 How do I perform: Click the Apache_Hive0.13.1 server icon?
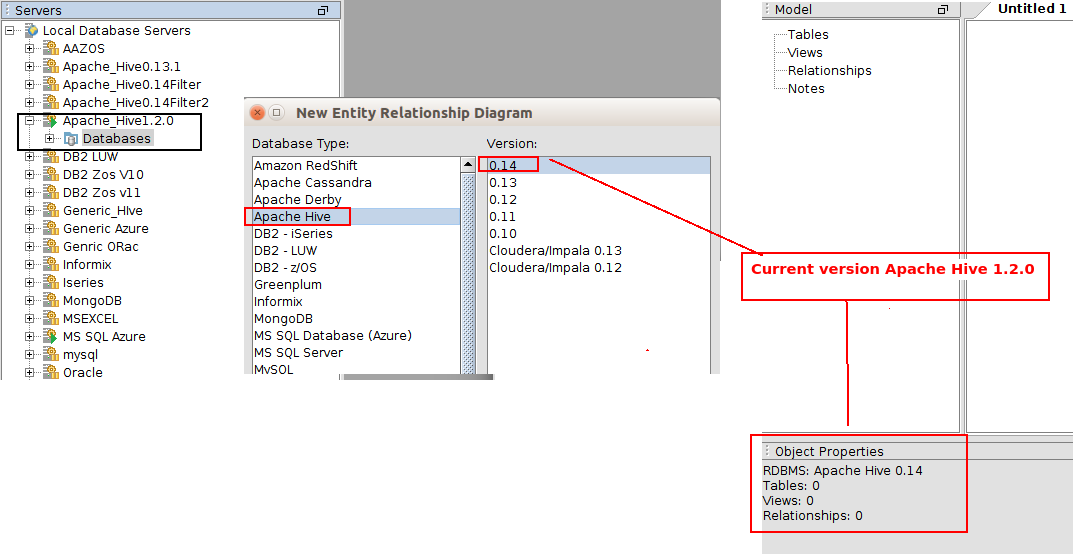[51, 66]
